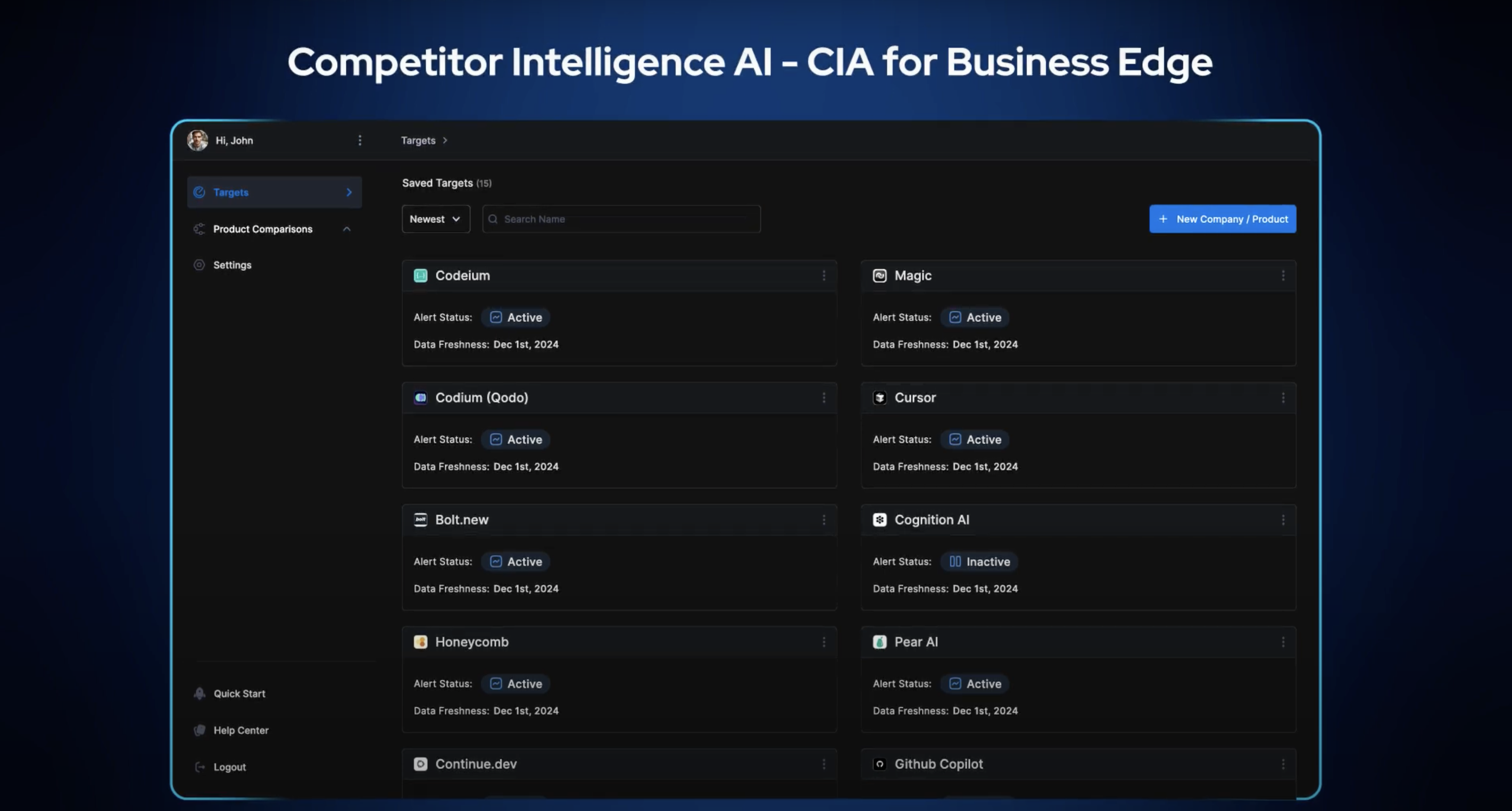
Task: Click the Github Copilot logo icon
Action: pos(879,764)
